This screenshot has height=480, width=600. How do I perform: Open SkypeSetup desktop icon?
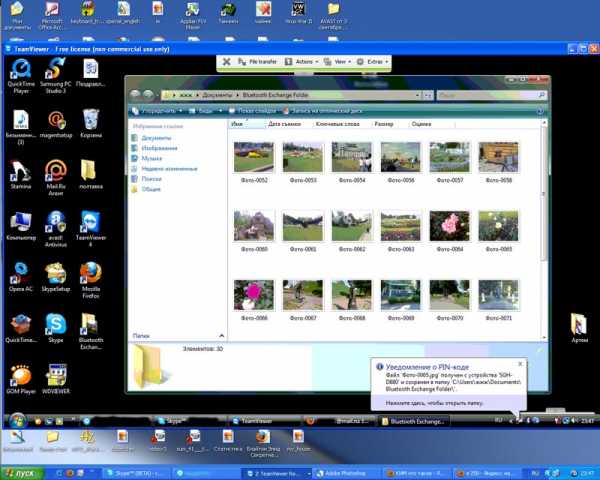pyautogui.click(x=56, y=277)
